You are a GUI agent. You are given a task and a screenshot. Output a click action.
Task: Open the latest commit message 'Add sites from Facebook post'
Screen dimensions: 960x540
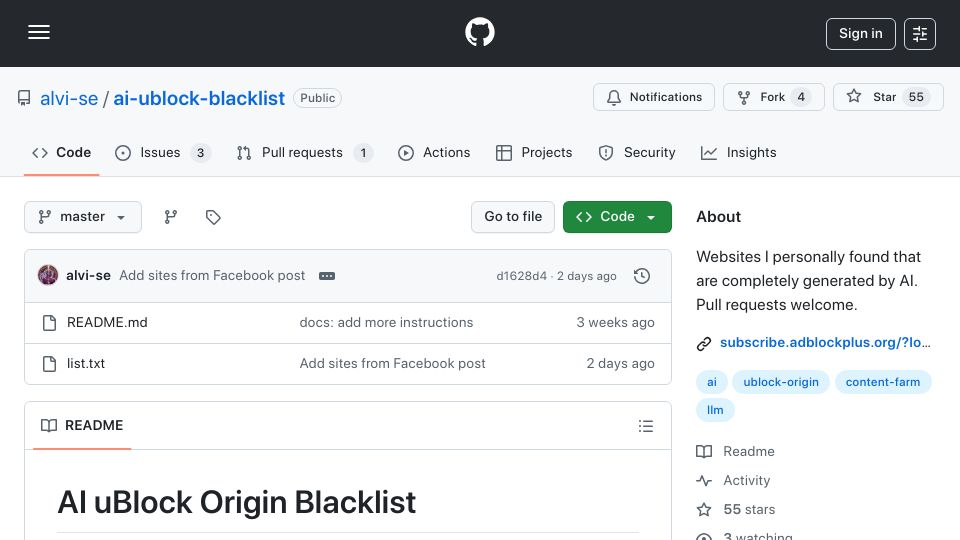click(x=212, y=276)
